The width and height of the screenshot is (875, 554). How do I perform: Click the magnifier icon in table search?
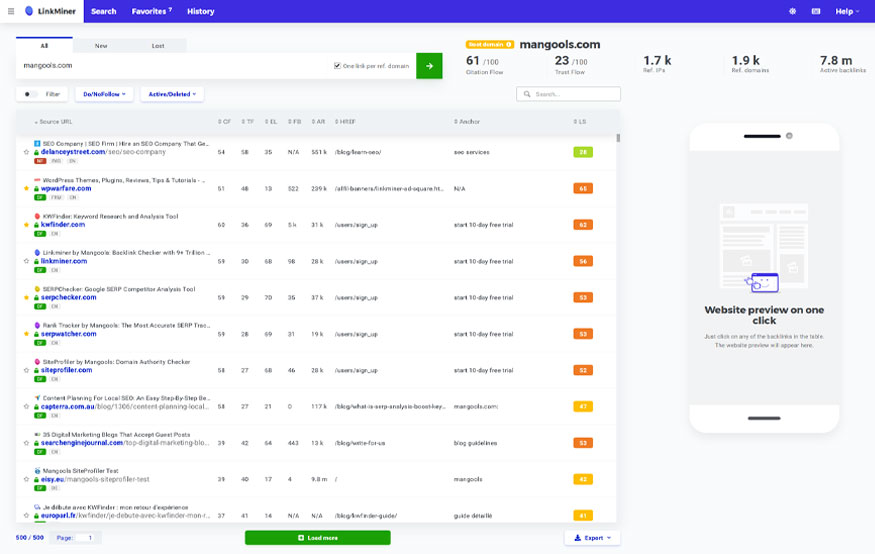pyautogui.click(x=527, y=94)
